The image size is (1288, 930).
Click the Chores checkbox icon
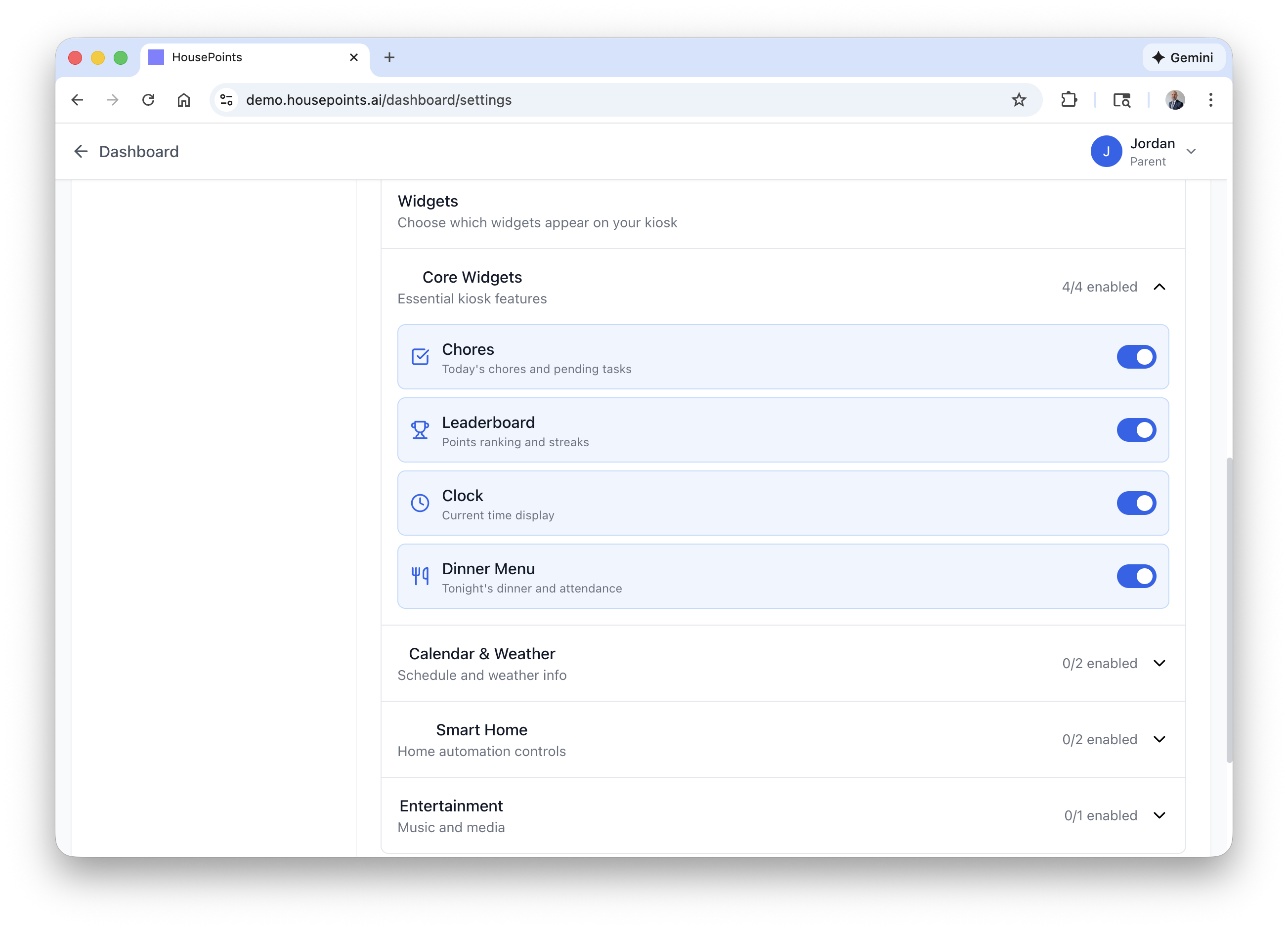(420, 357)
